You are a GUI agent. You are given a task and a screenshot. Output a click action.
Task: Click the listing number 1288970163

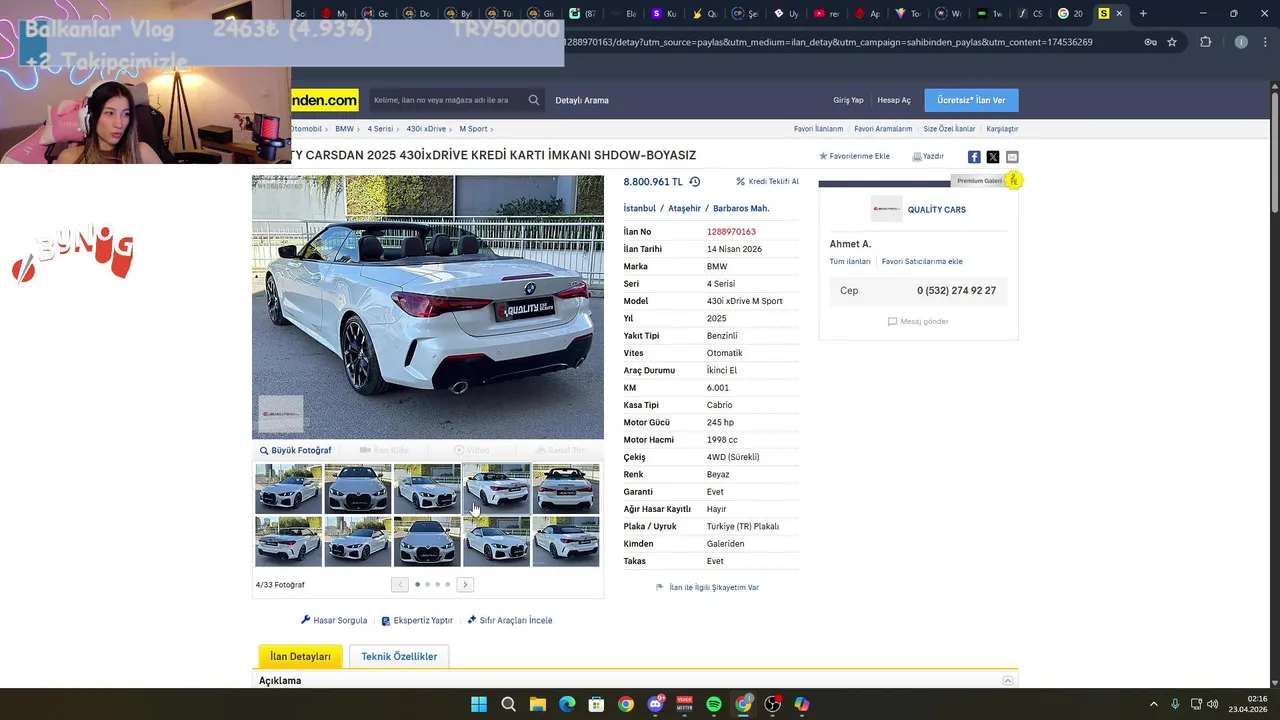[731, 232]
